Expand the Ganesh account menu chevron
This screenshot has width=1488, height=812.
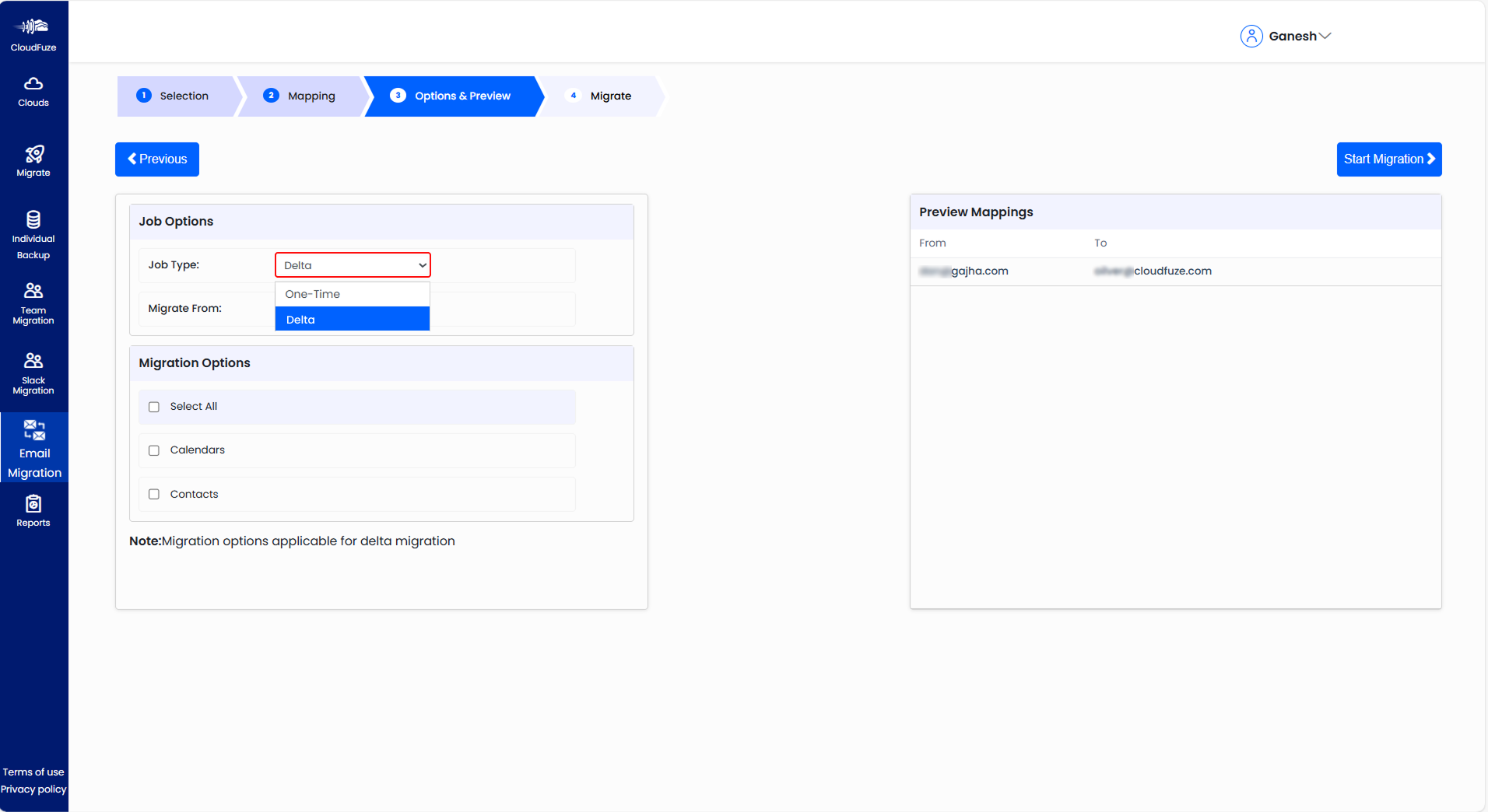pos(1325,37)
